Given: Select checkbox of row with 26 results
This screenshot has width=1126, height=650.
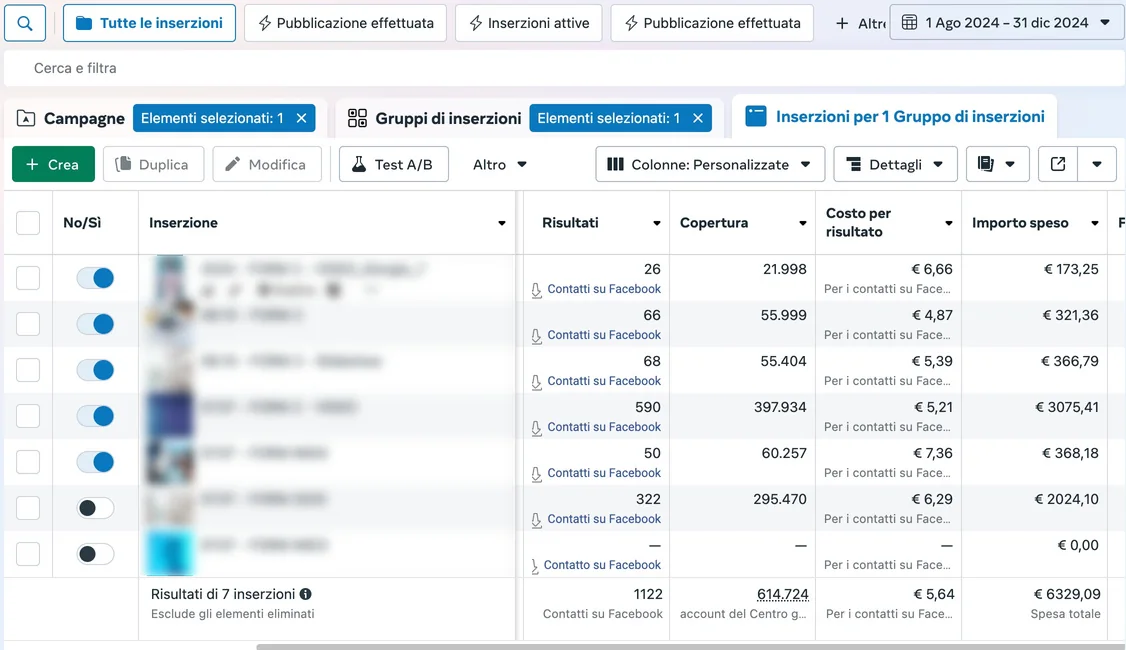Looking at the screenshot, I should tap(28, 278).
